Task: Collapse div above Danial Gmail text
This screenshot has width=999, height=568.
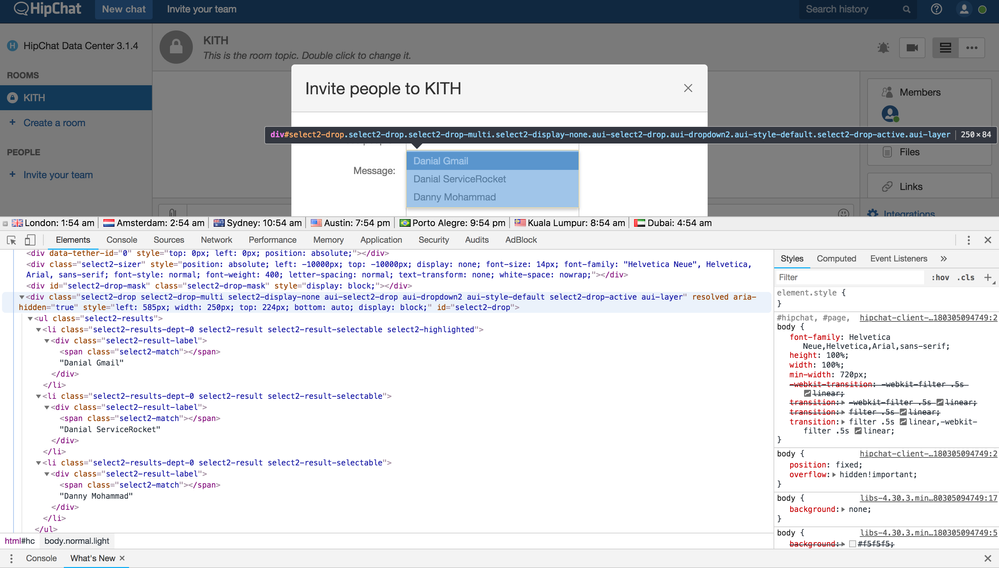Action: (x=47, y=341)
